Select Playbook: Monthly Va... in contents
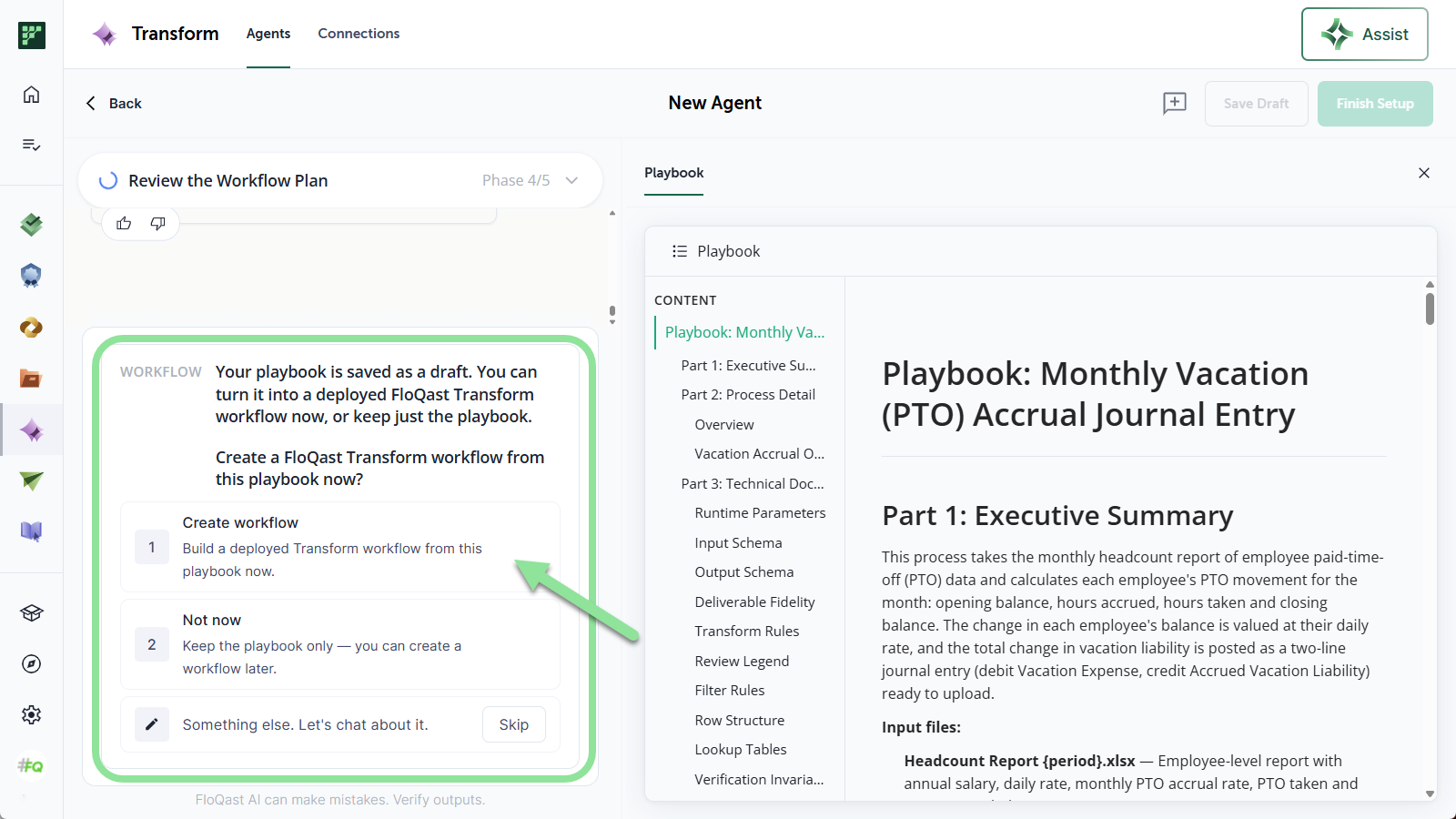This screenshot has width=1456, height=819. 744,332
